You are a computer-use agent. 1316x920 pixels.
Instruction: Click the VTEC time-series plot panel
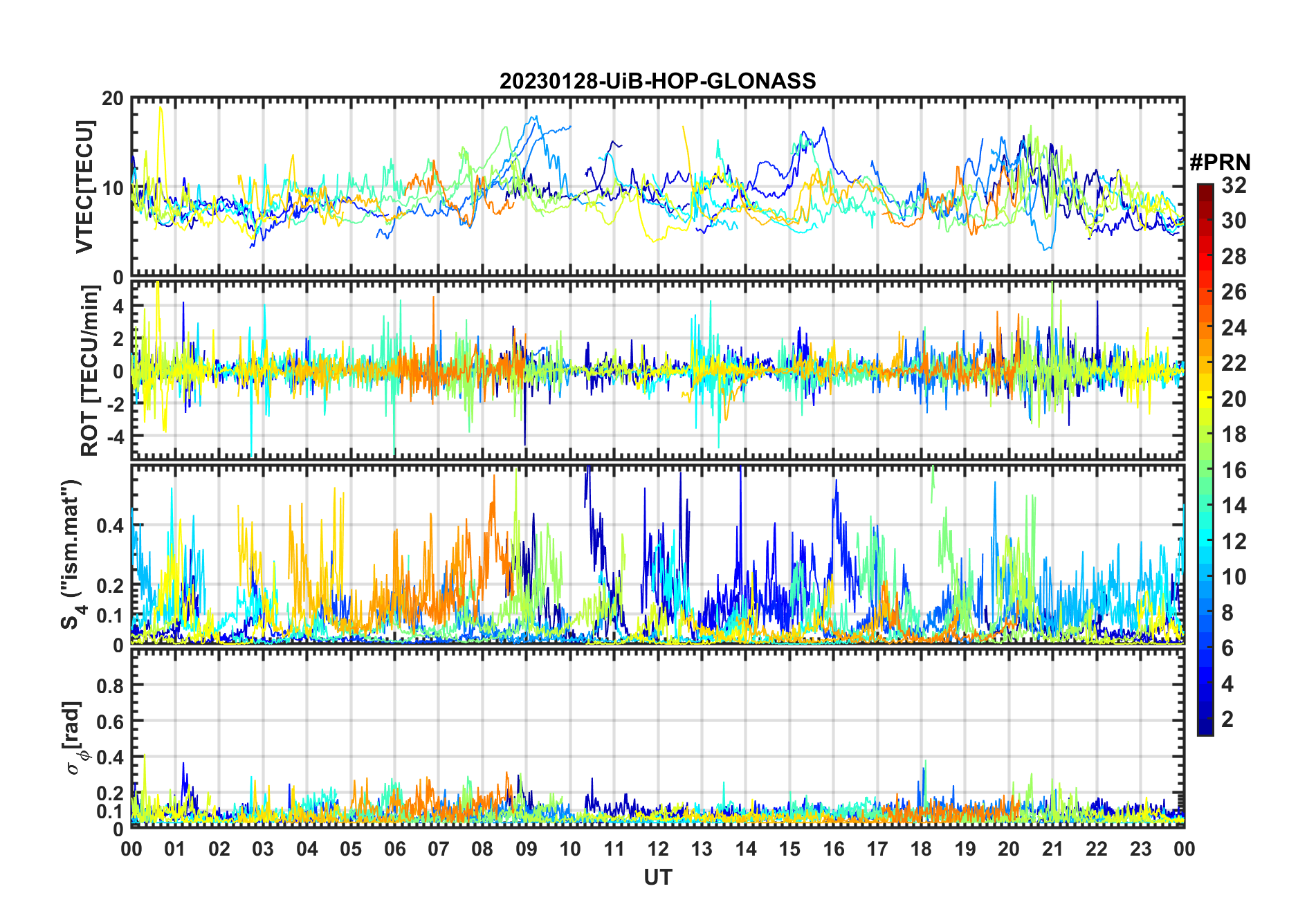click(657, 187)
